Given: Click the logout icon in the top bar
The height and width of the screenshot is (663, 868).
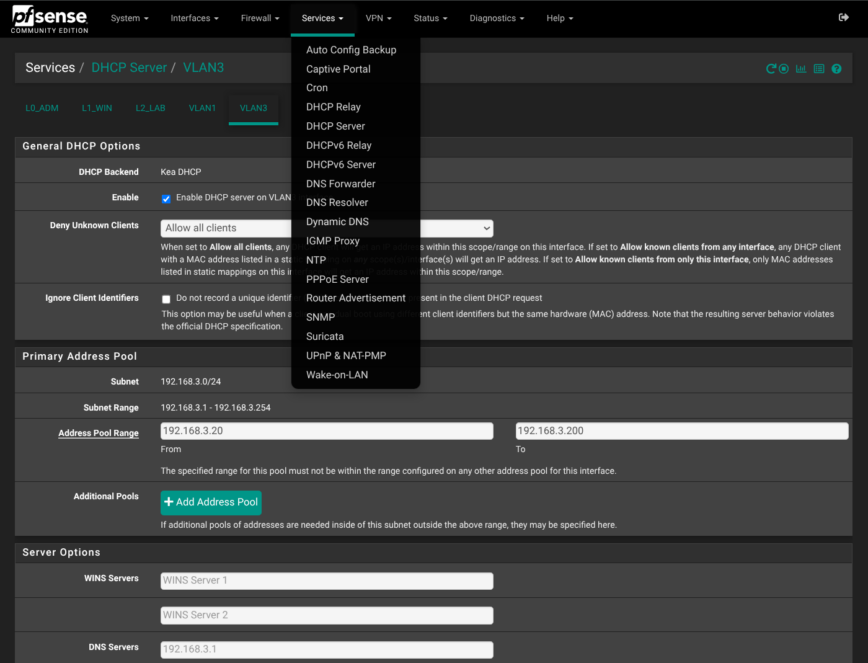Looking at the screenshot, I should [x=844, y=18].
